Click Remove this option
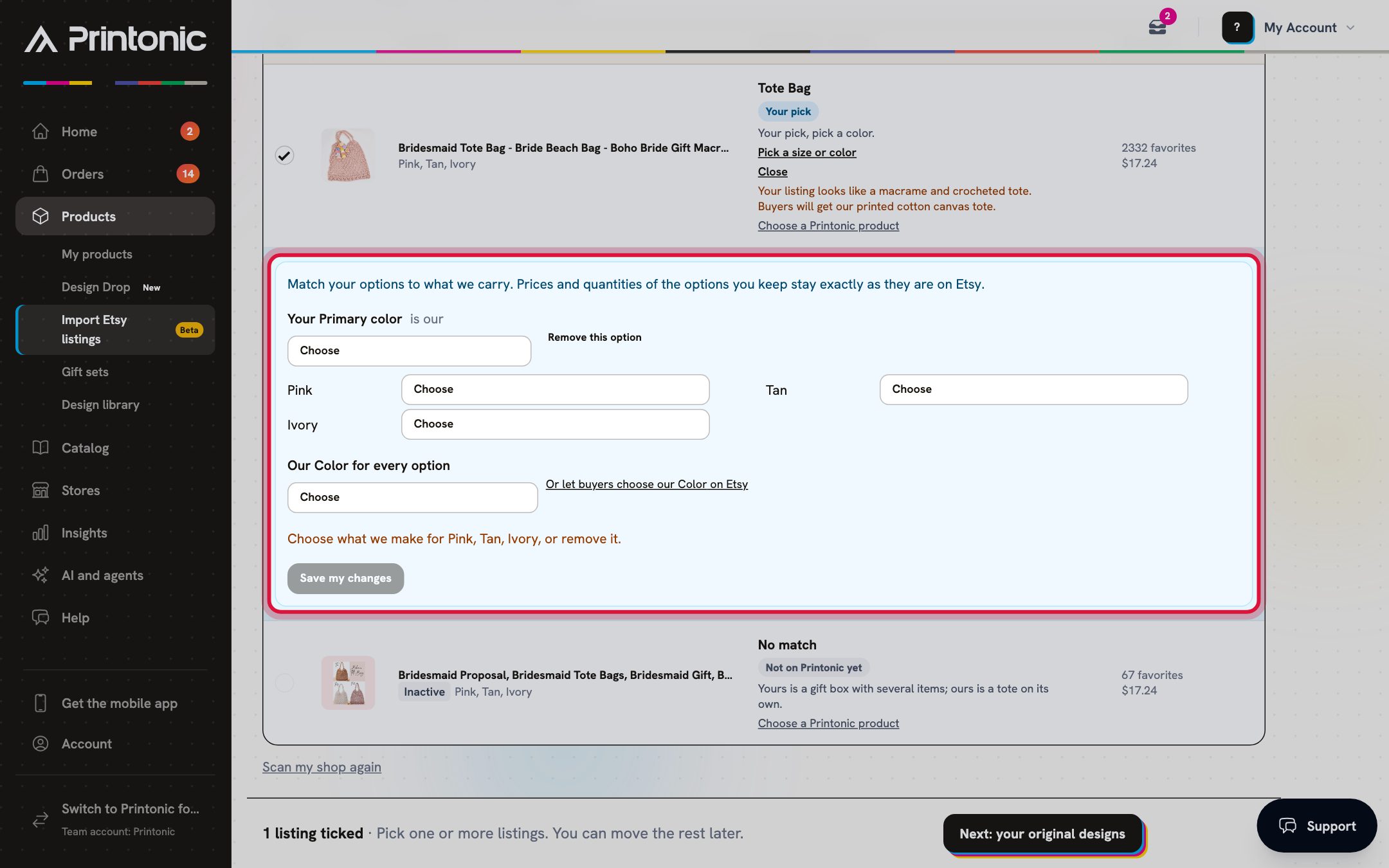Screen dimensions: 1389x868 pos(594,337)
